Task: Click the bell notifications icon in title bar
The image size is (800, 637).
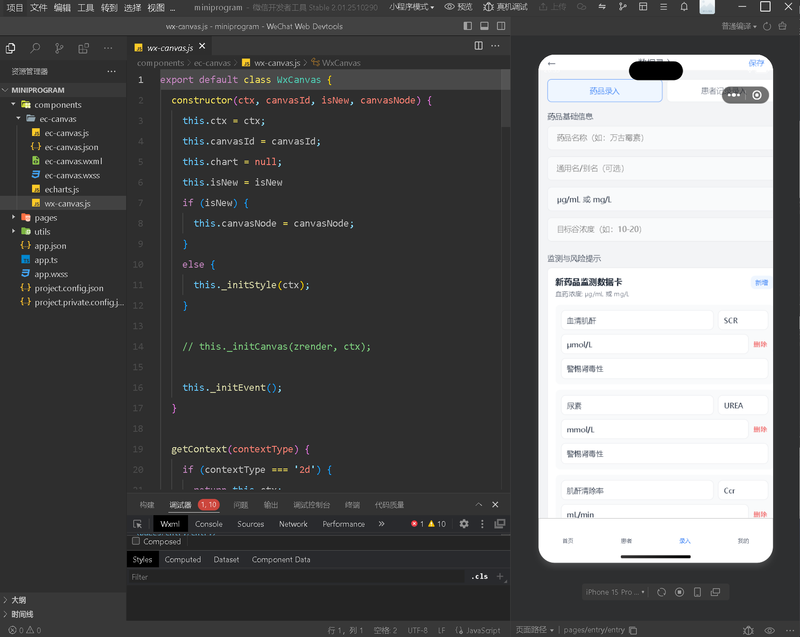Action: click(x=684, y=7)
